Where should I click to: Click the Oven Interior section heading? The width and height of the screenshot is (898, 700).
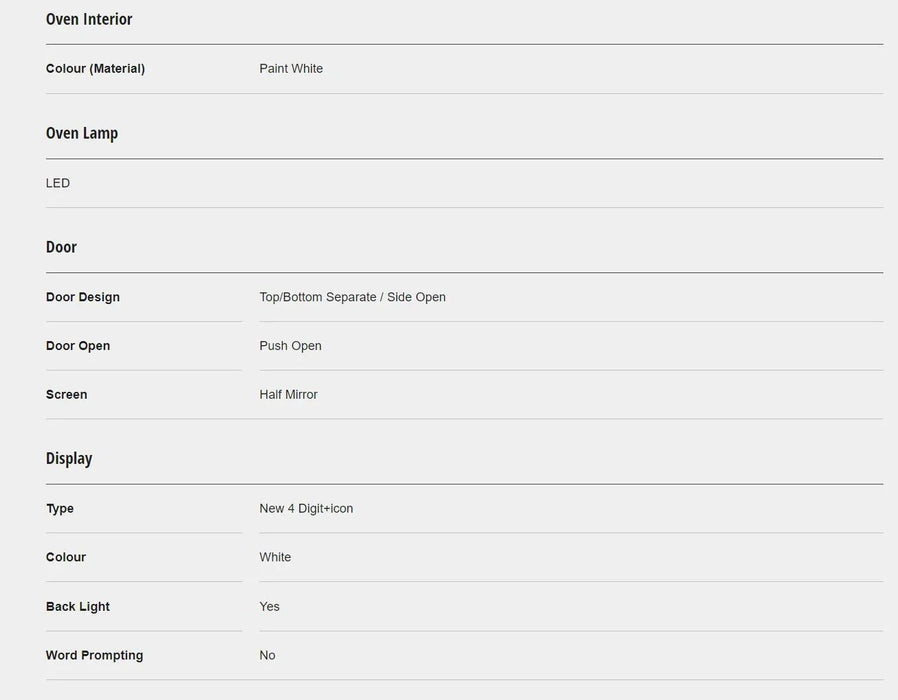tap(89, 19)
